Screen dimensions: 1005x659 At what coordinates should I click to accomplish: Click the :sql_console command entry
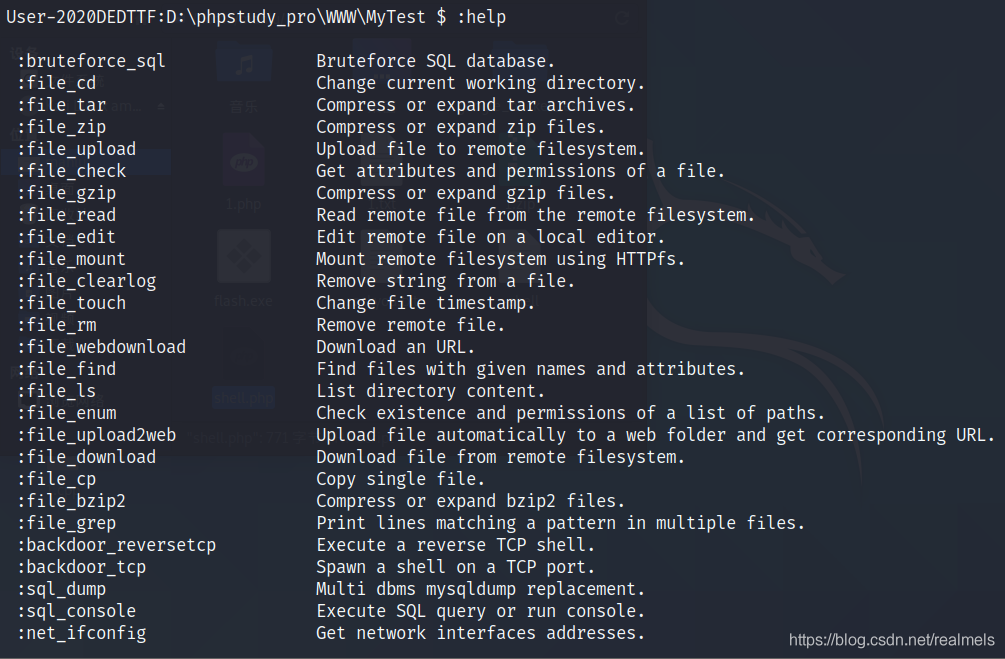[76, 612]
